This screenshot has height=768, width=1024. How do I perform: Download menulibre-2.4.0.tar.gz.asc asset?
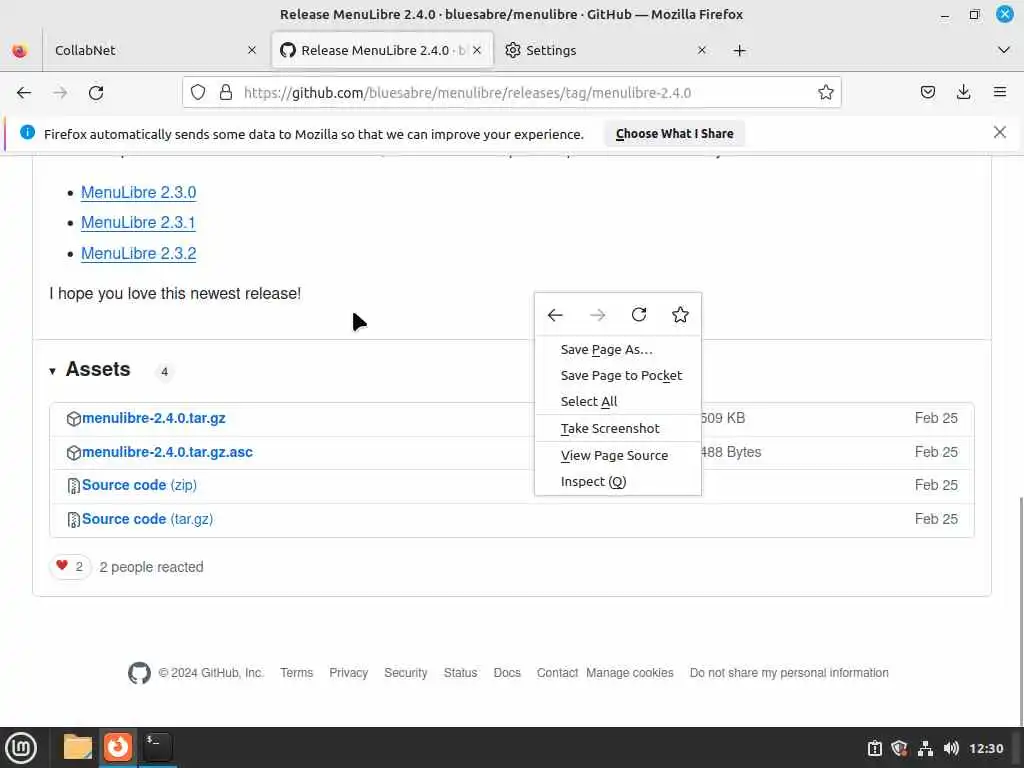click(167, 453)
